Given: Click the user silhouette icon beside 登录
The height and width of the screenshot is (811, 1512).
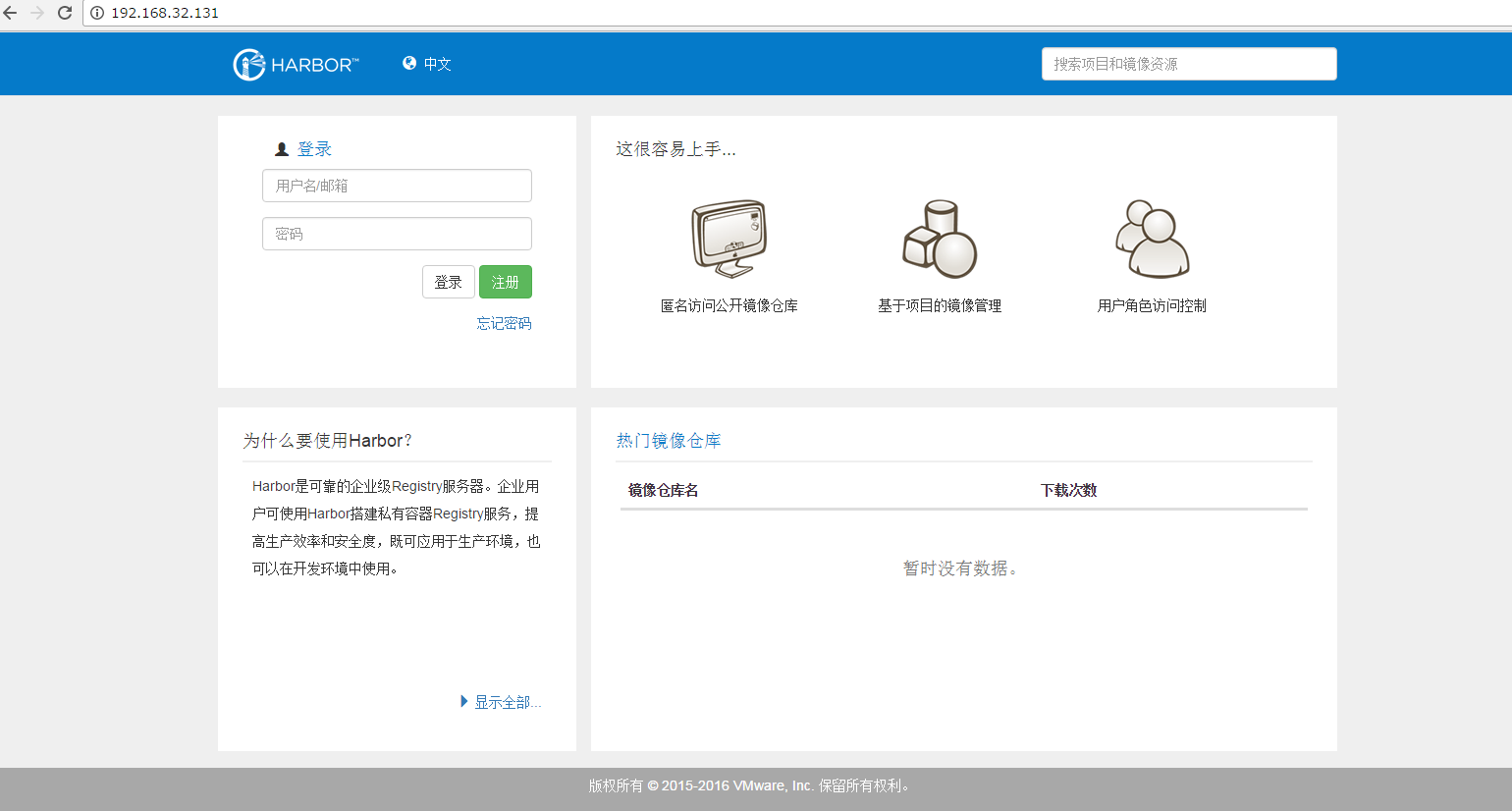Looking at the screenshot, I should (x=282, y=149).
